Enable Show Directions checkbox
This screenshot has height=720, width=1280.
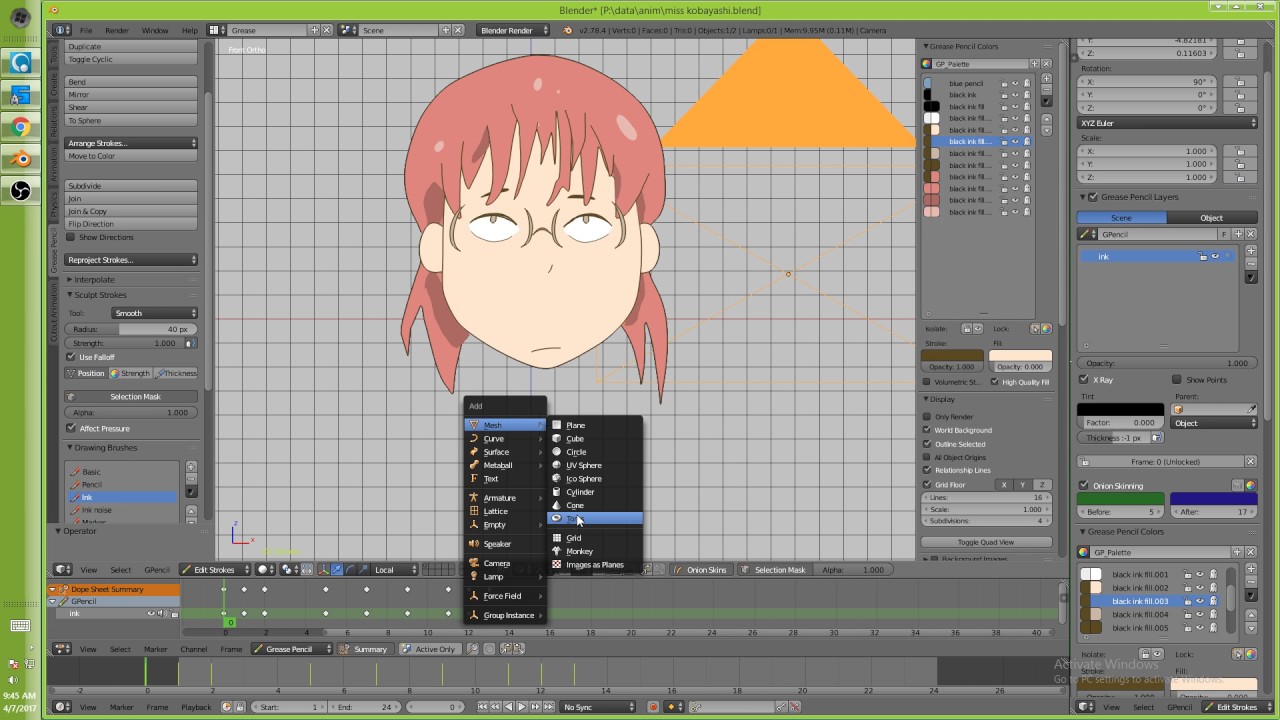click(71, 237)
